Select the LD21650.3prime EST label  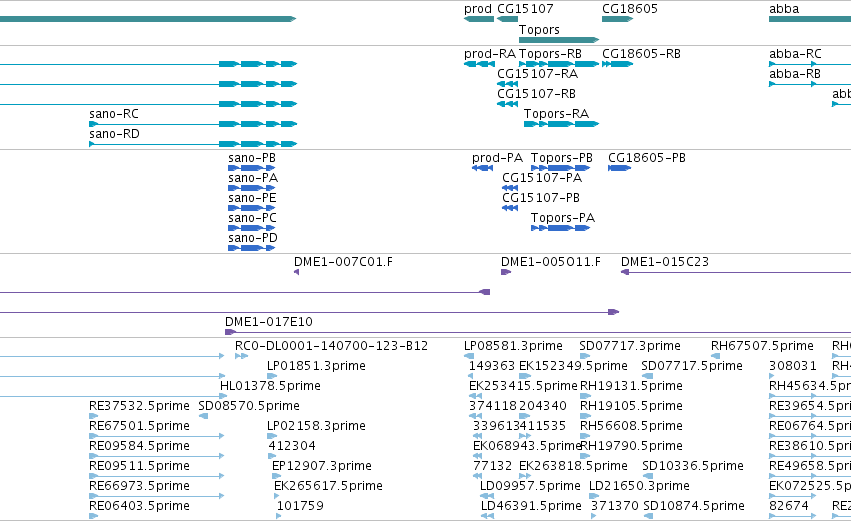639,487
